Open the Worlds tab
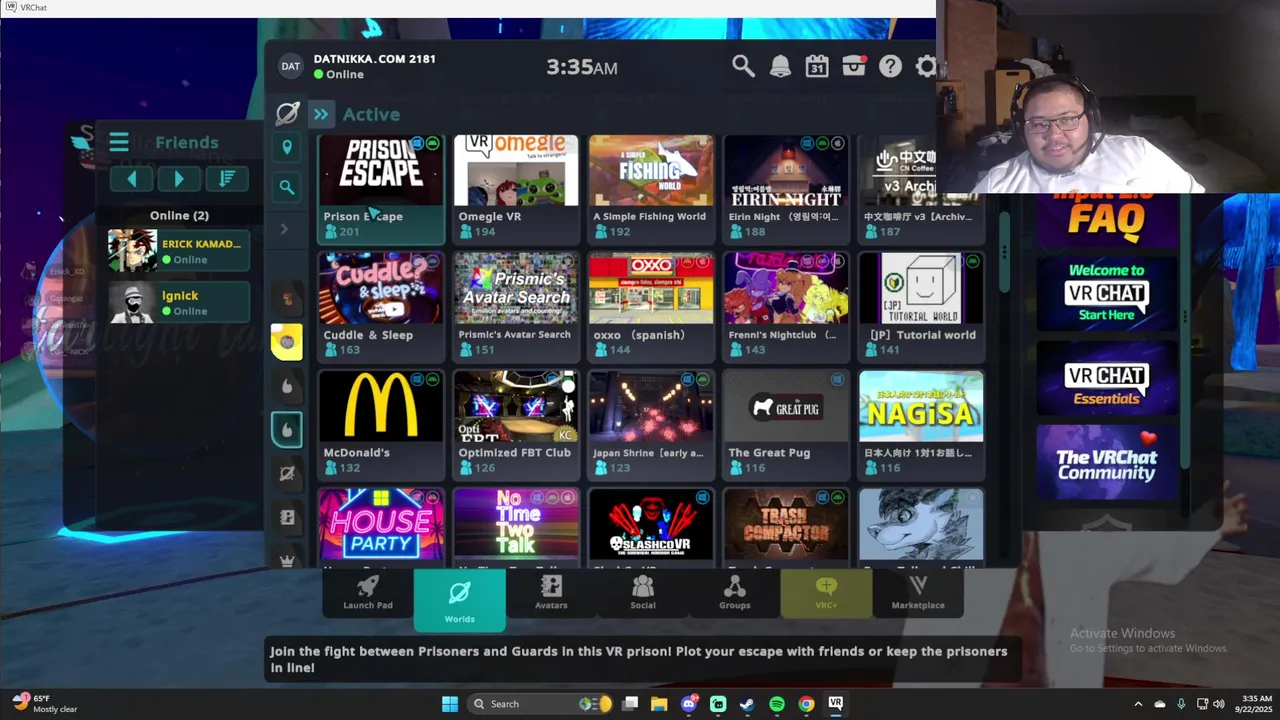This screenshot has width=1280, height=720. click(459, 600)
